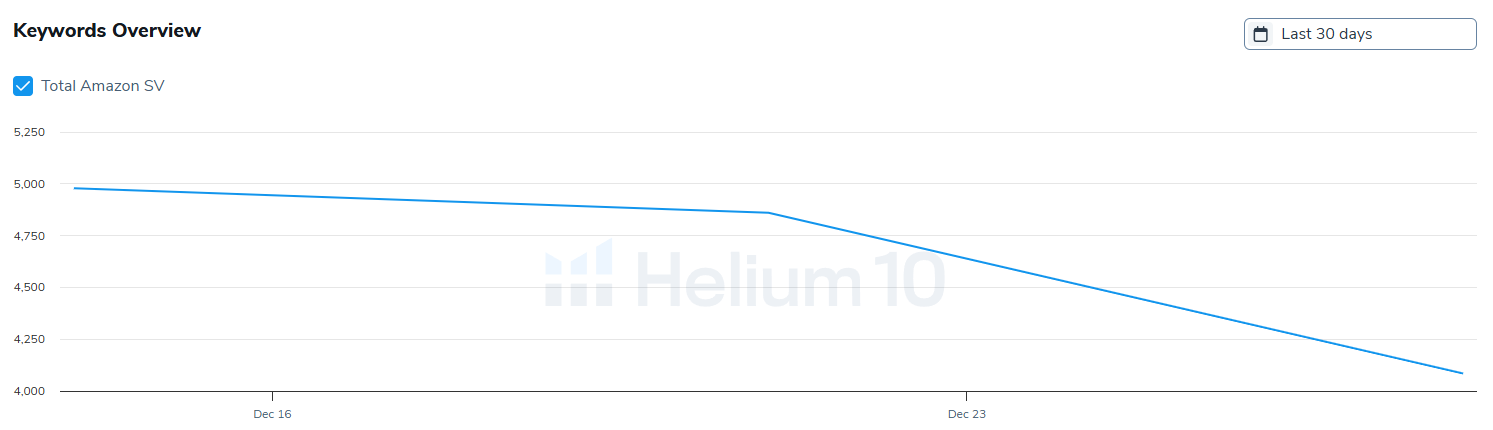Uncheck the Total Amazon SV checkbox
Screen dimensions: 1493x430
coord(23,86)
